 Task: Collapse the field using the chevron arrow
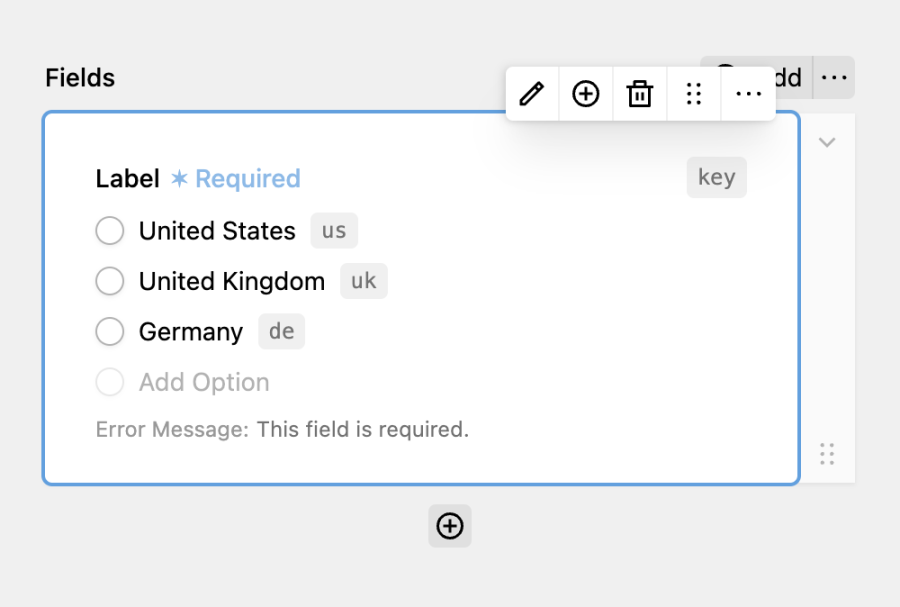point(827,142)
